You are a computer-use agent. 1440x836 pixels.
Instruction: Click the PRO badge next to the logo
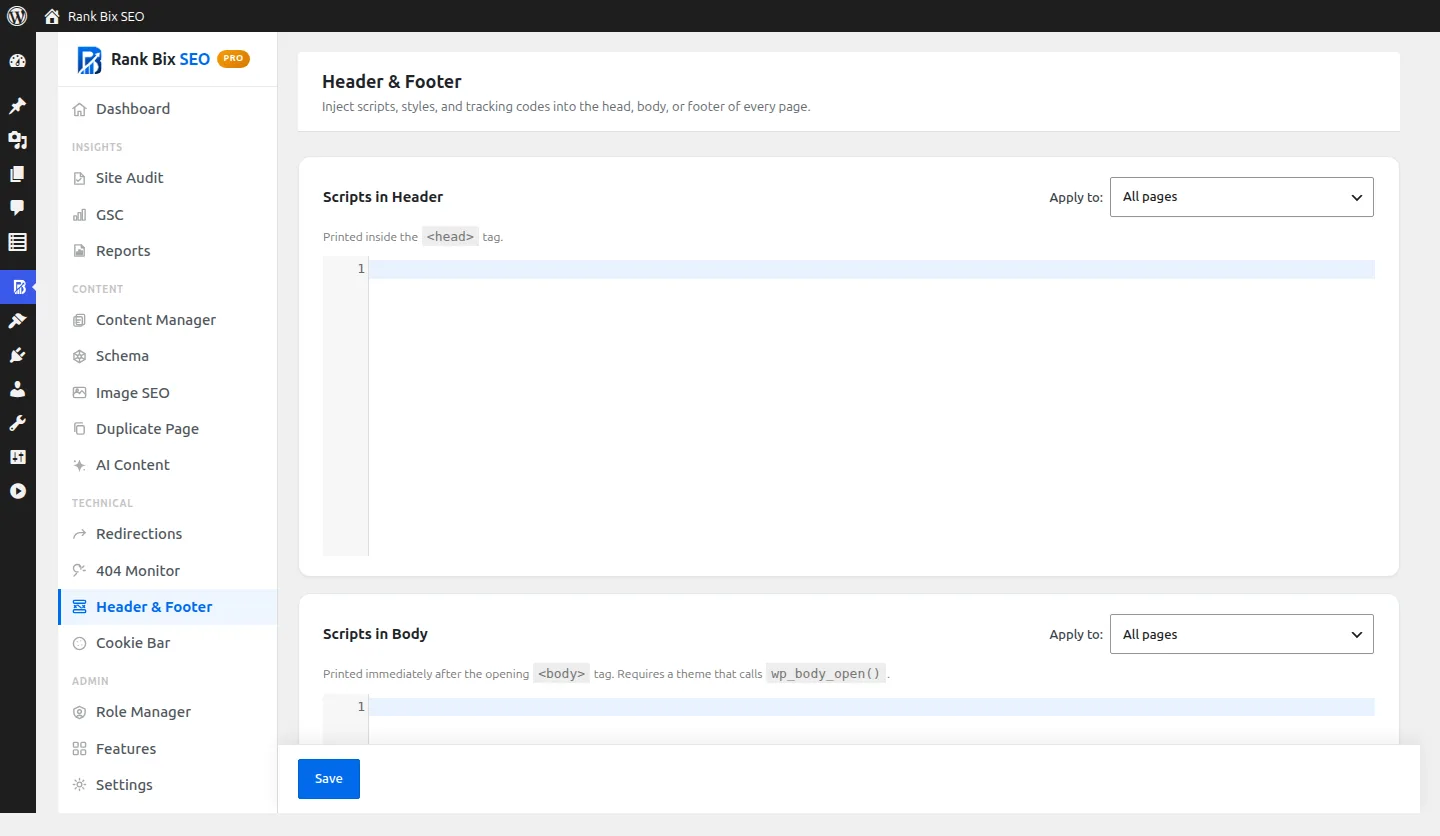[x=233, y=59]
